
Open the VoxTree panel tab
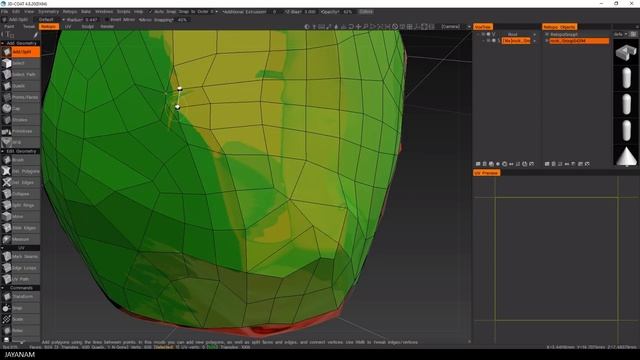[x=483, y=27]
